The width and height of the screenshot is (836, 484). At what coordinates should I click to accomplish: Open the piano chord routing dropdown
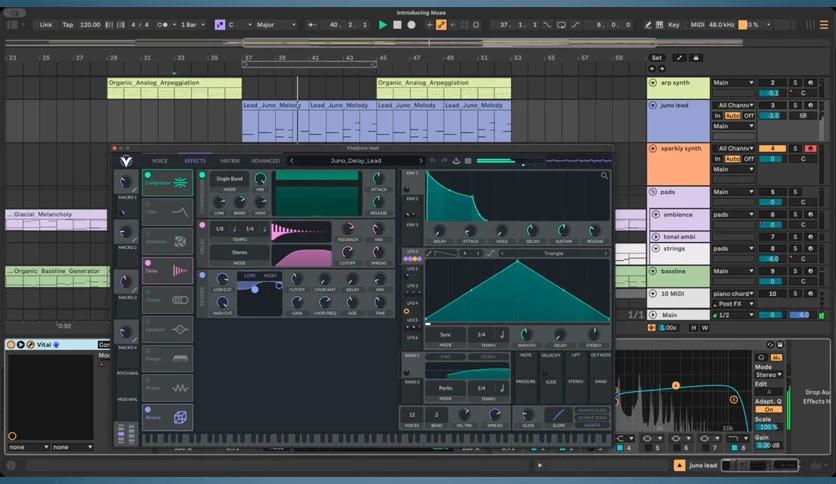733,294
